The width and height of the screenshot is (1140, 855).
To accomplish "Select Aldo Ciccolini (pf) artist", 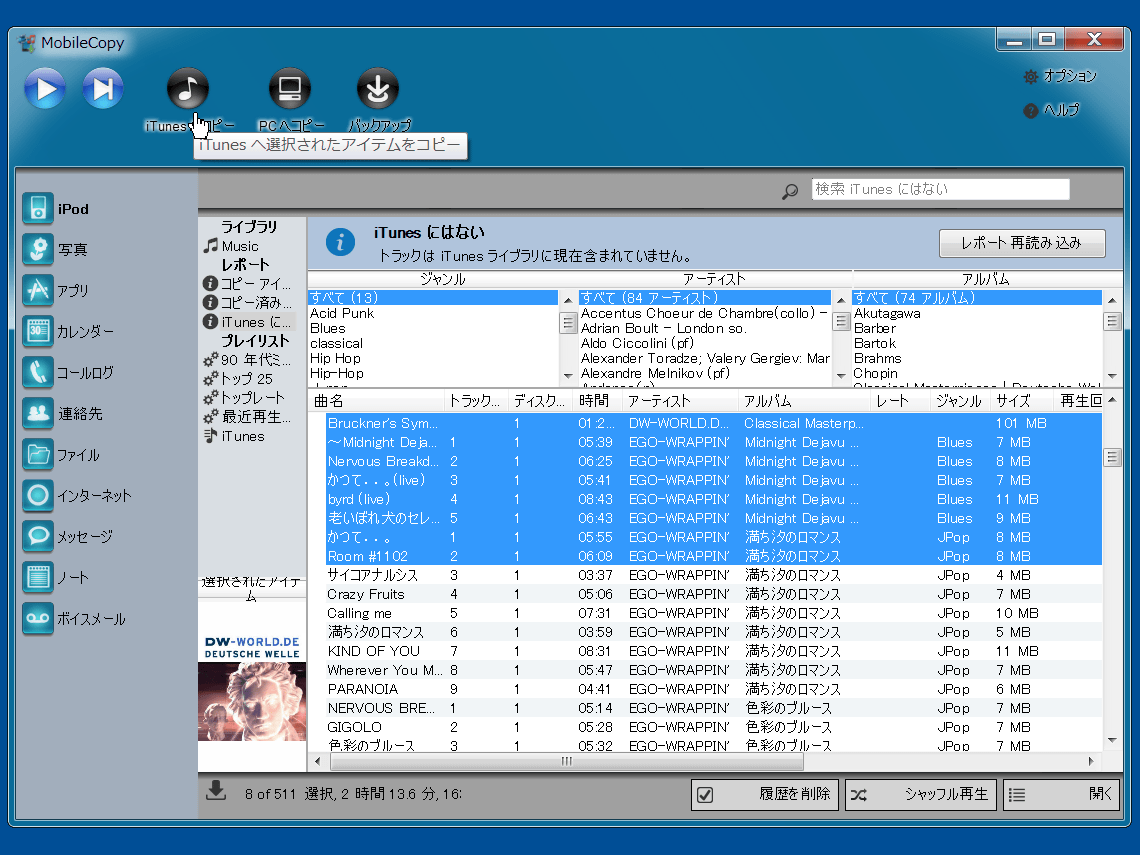I will pos(705,343).
